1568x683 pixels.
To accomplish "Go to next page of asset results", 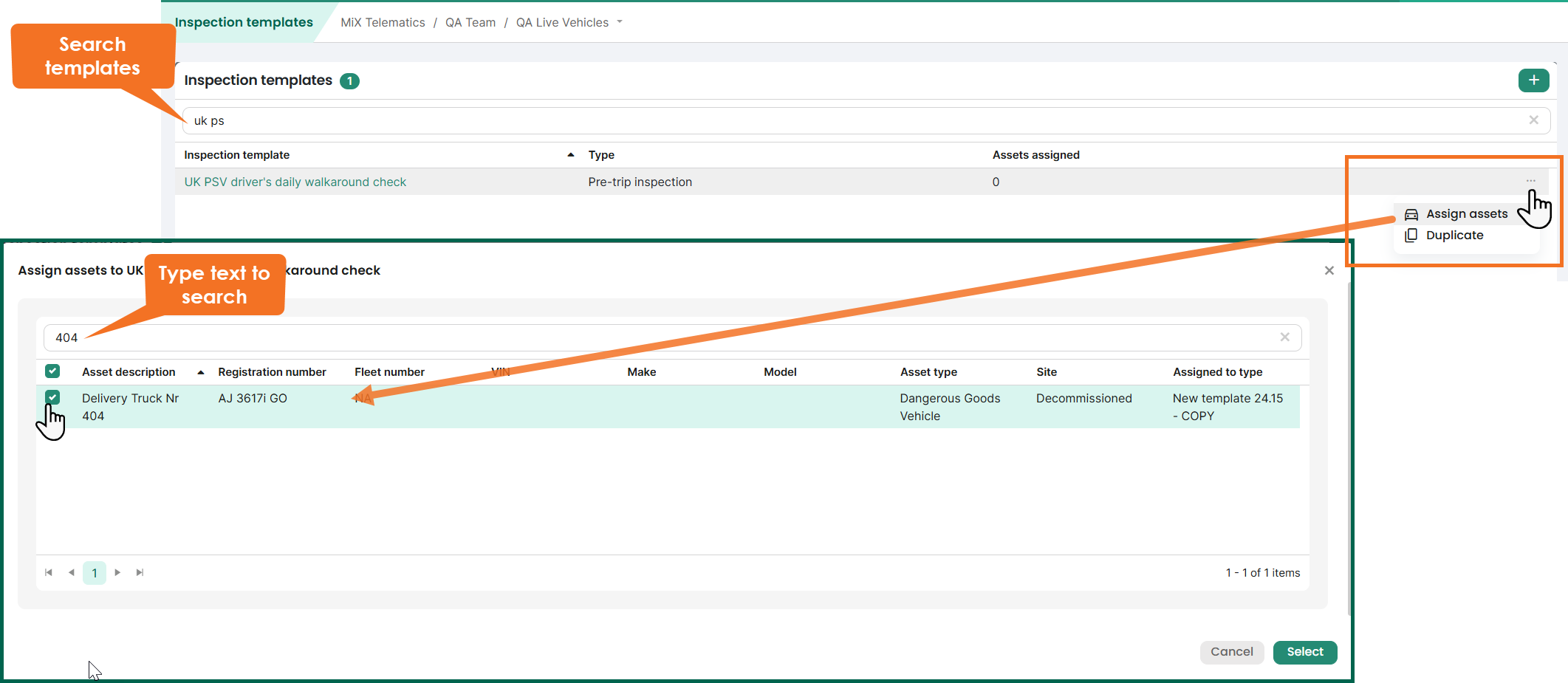I will tap(117, 572).
